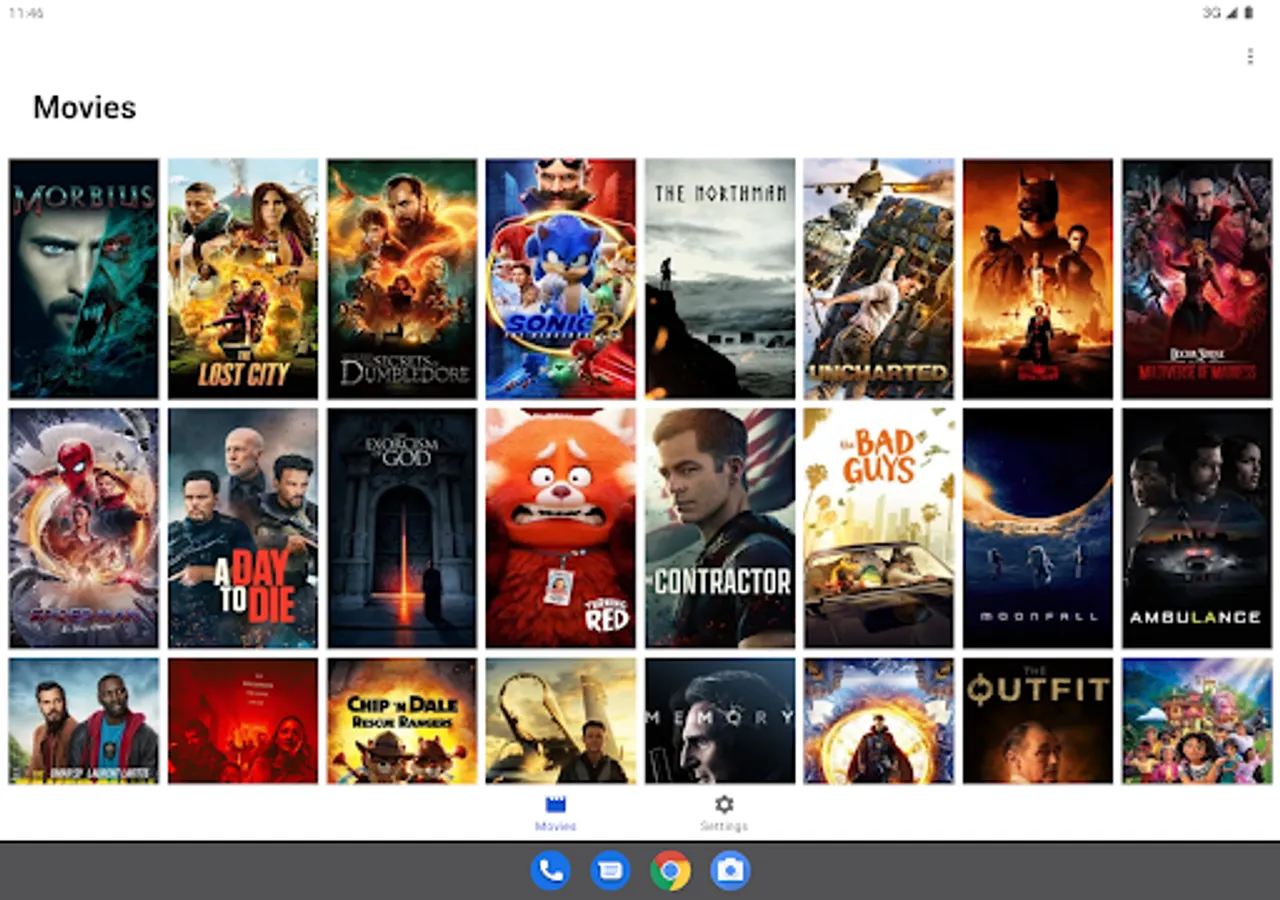Image resolution: width=1280 pixels, height=900 pixels.
Task: Choose The Outfit movie poster
Action: pos(1038,720)
